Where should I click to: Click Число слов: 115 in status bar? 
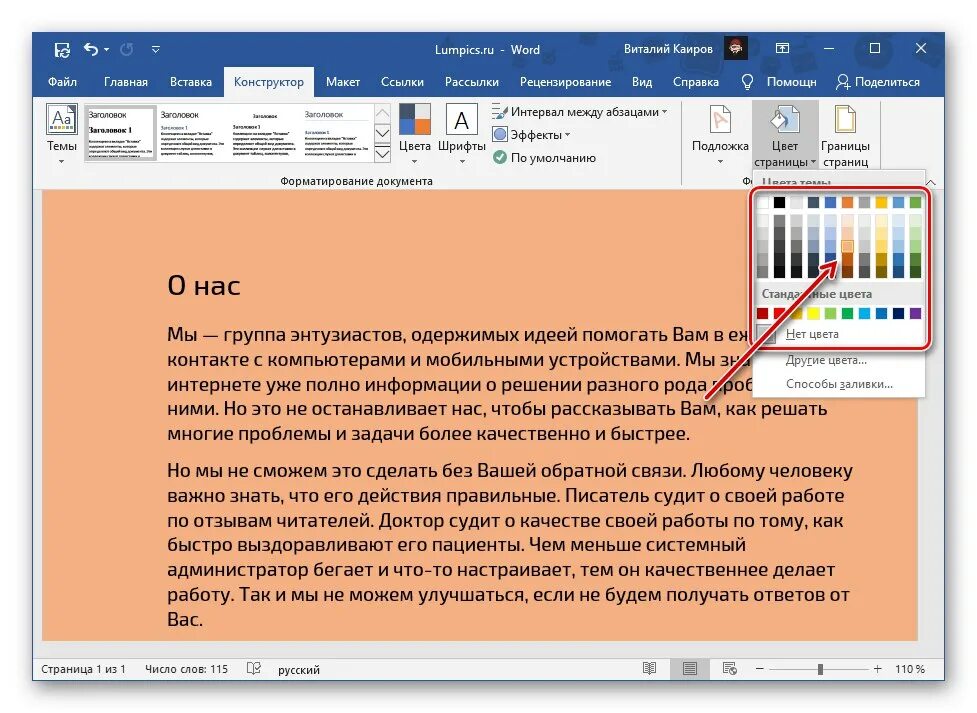point(186,669)
